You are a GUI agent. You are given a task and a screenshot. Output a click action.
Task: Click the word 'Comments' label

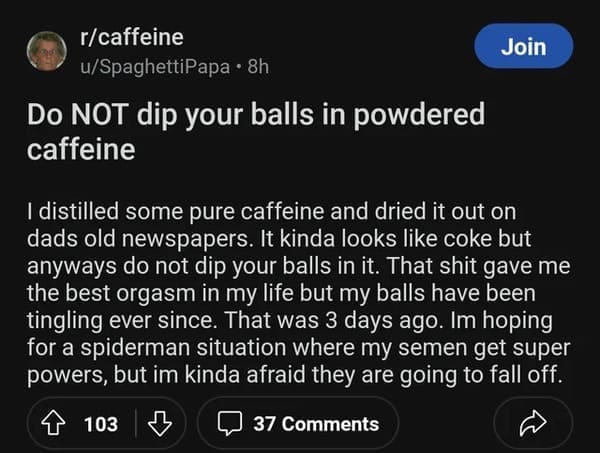[329, 423]
